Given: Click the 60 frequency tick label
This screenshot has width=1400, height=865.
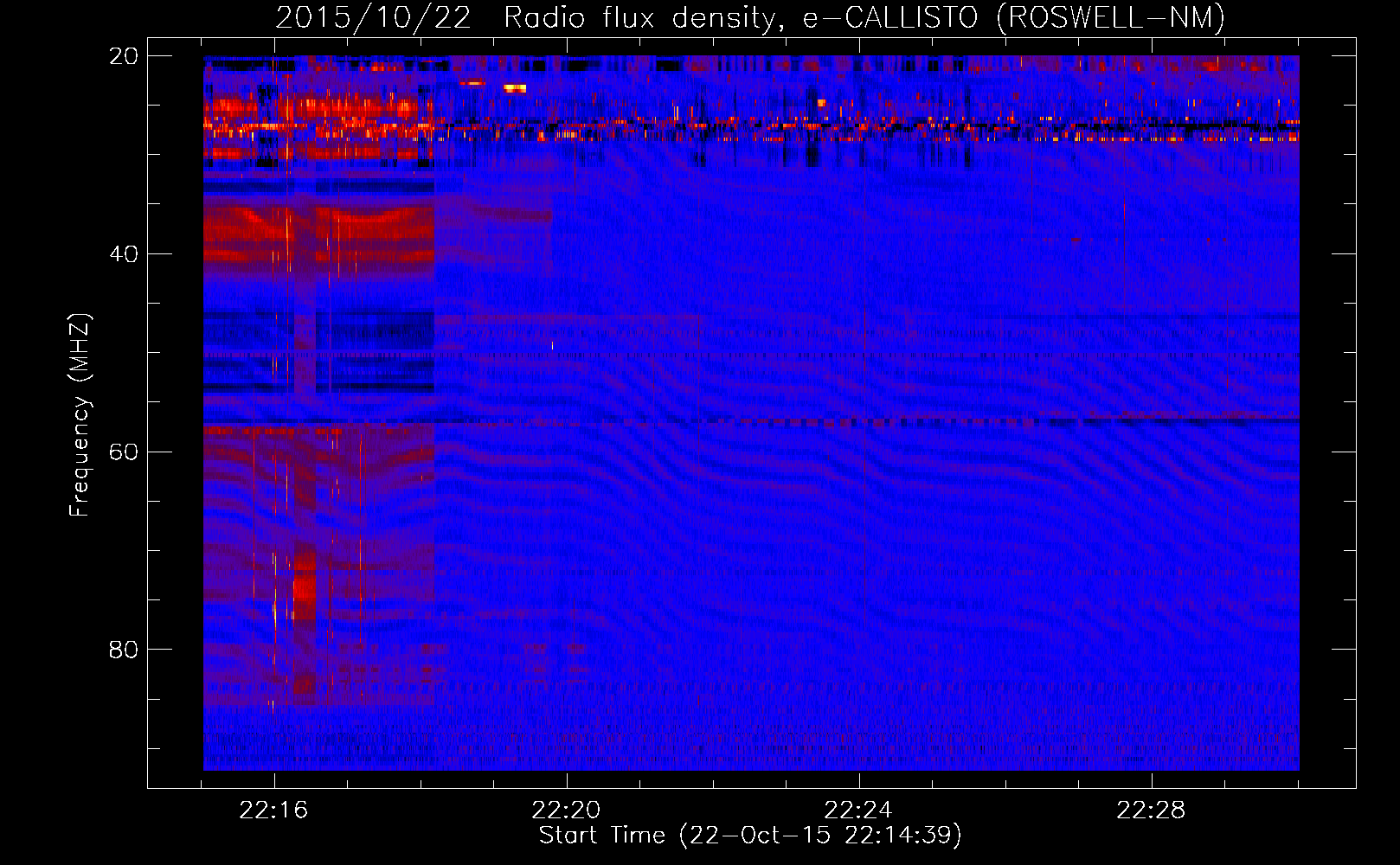Looking at the screenshot, I should (124, 452).
